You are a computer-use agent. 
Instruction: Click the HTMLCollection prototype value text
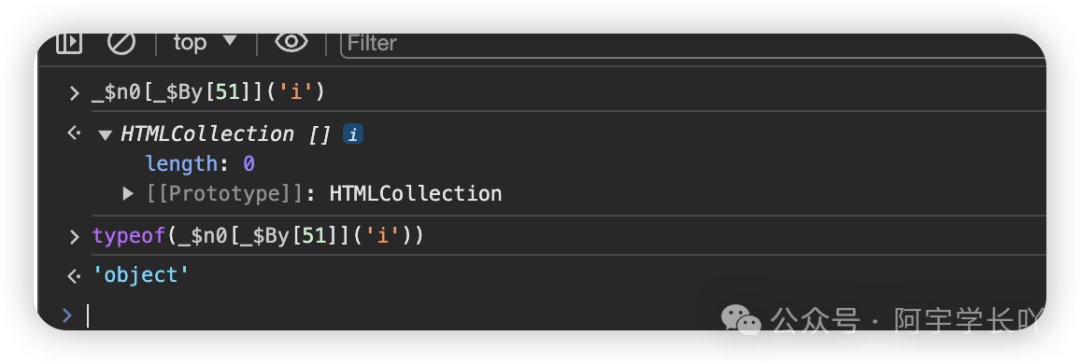(415, 194)
